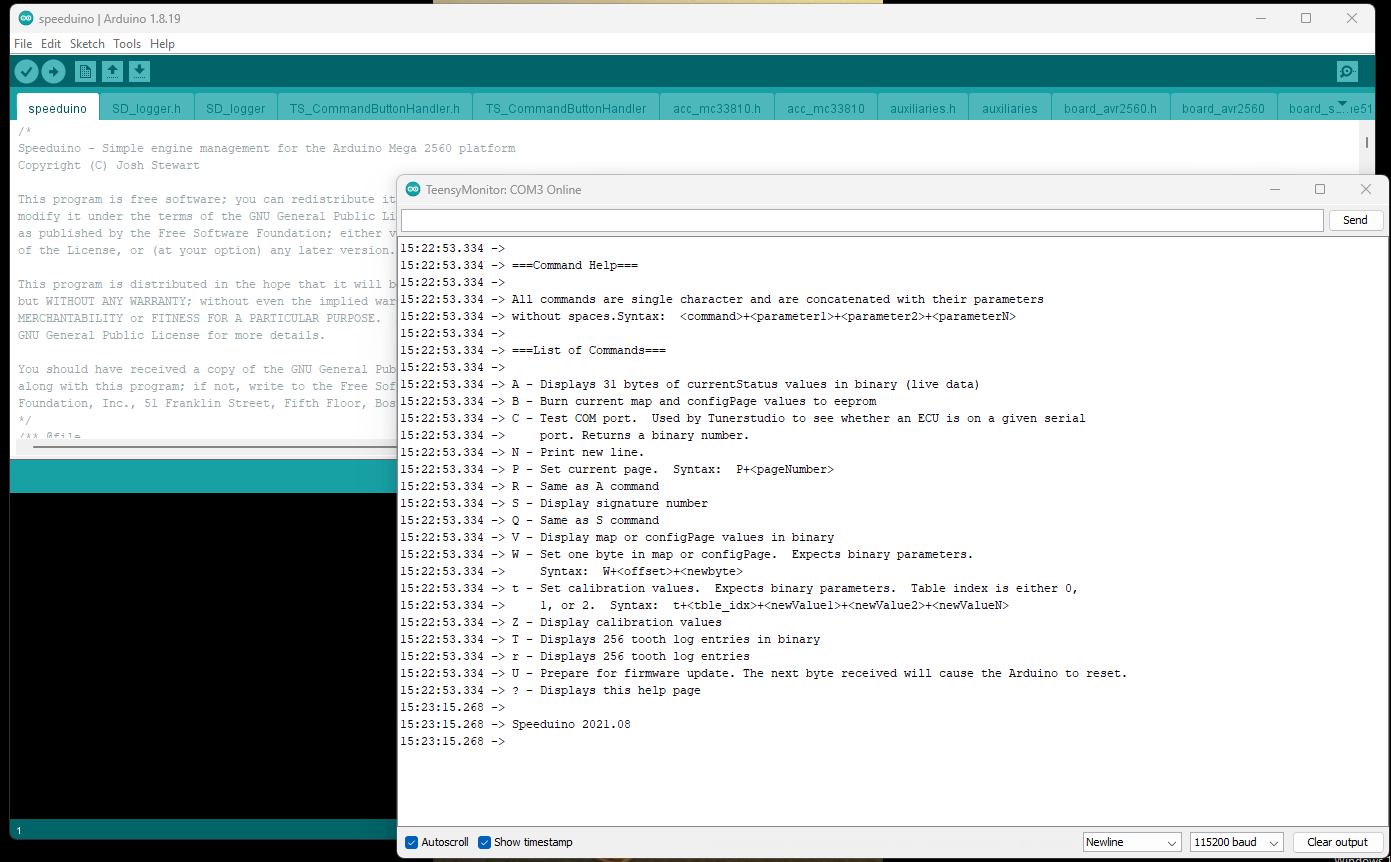Switch to the auxiliaries.h tab

(922, 105)
